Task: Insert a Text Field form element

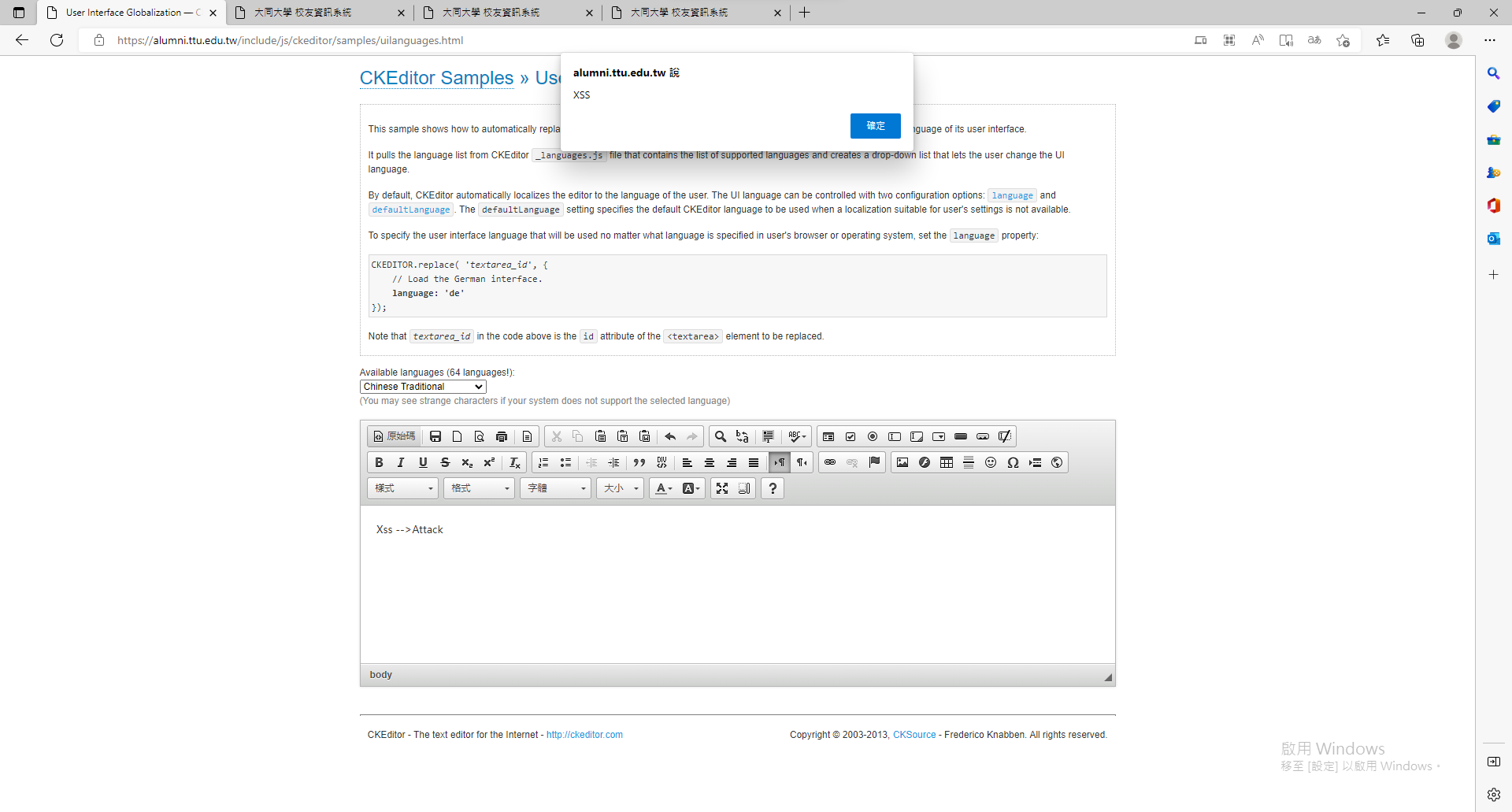Action: pos(895,436)
